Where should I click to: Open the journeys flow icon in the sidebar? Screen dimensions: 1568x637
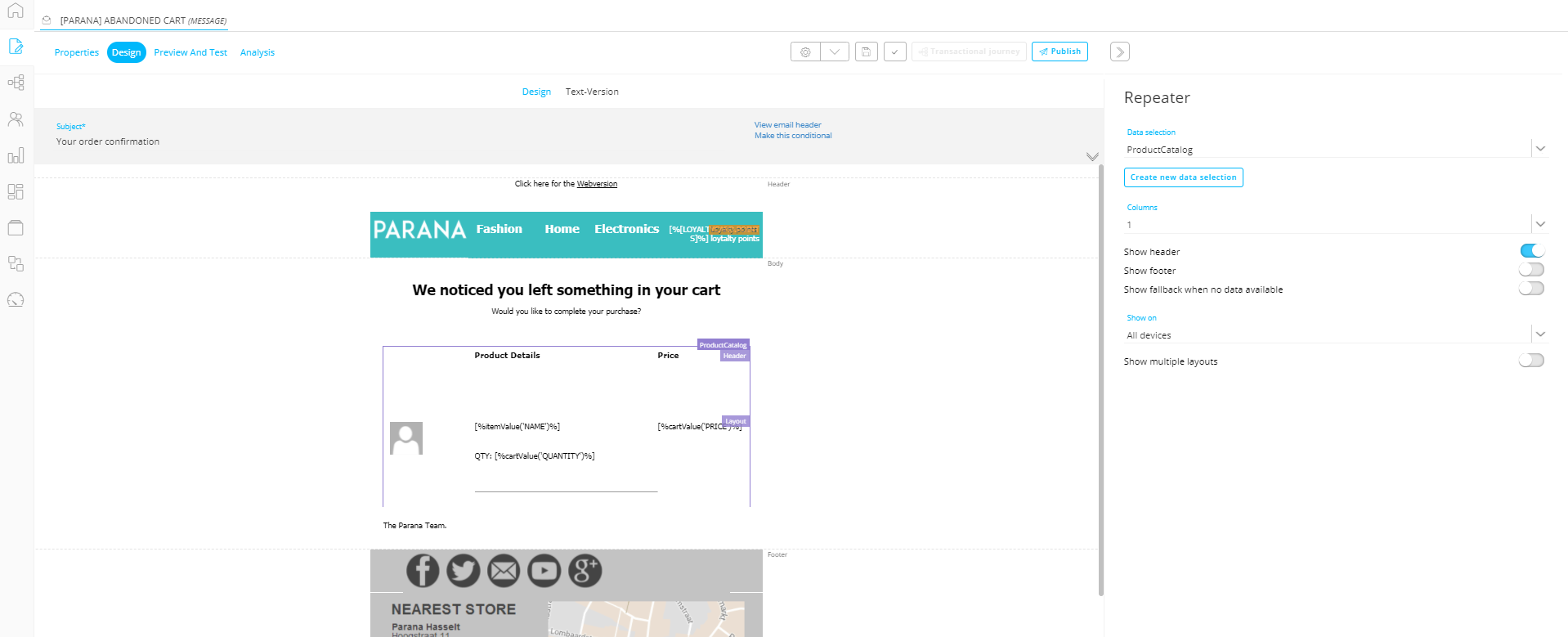coord(16,83)
